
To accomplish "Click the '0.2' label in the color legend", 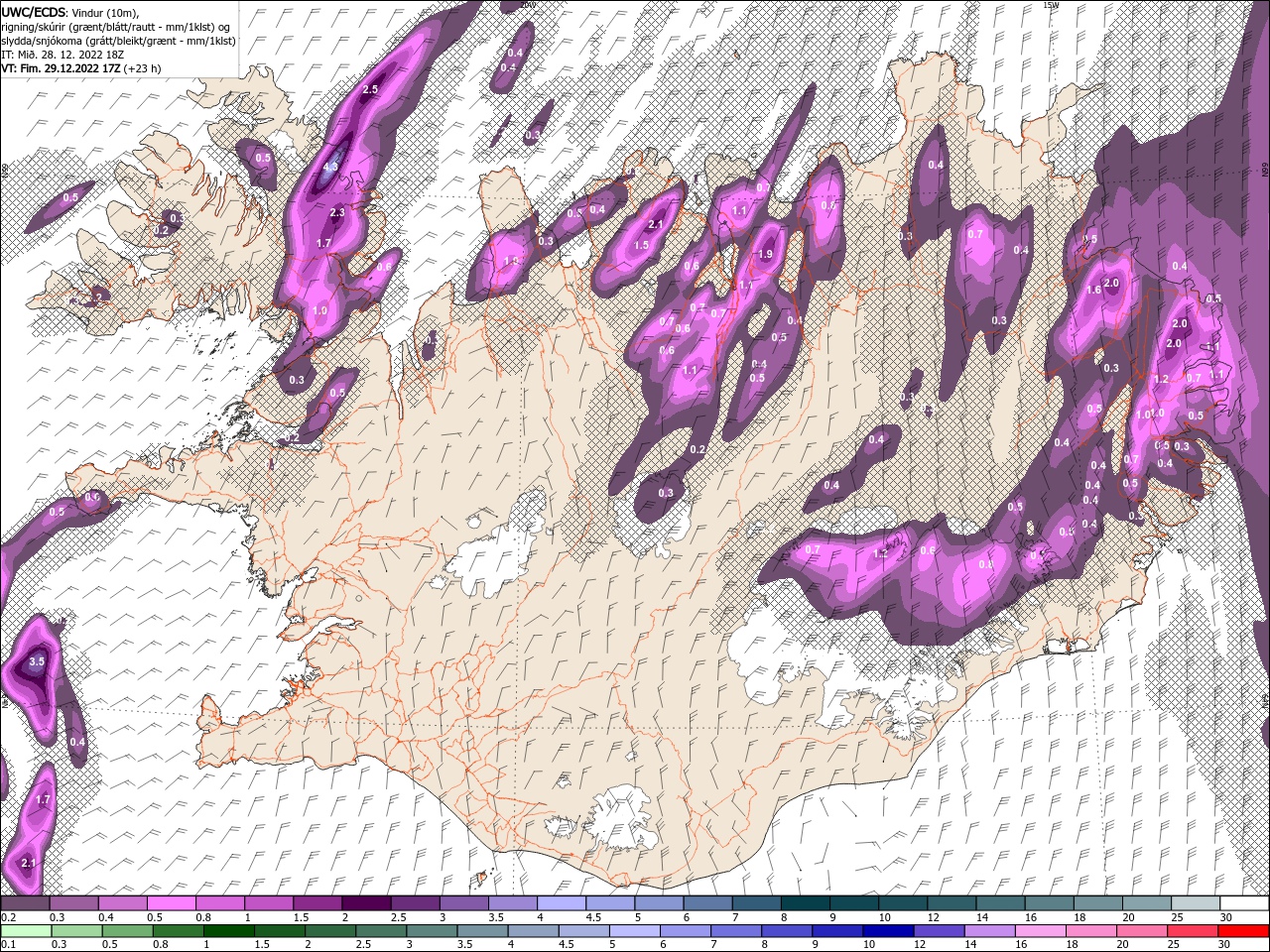I will tap(9, 917).
